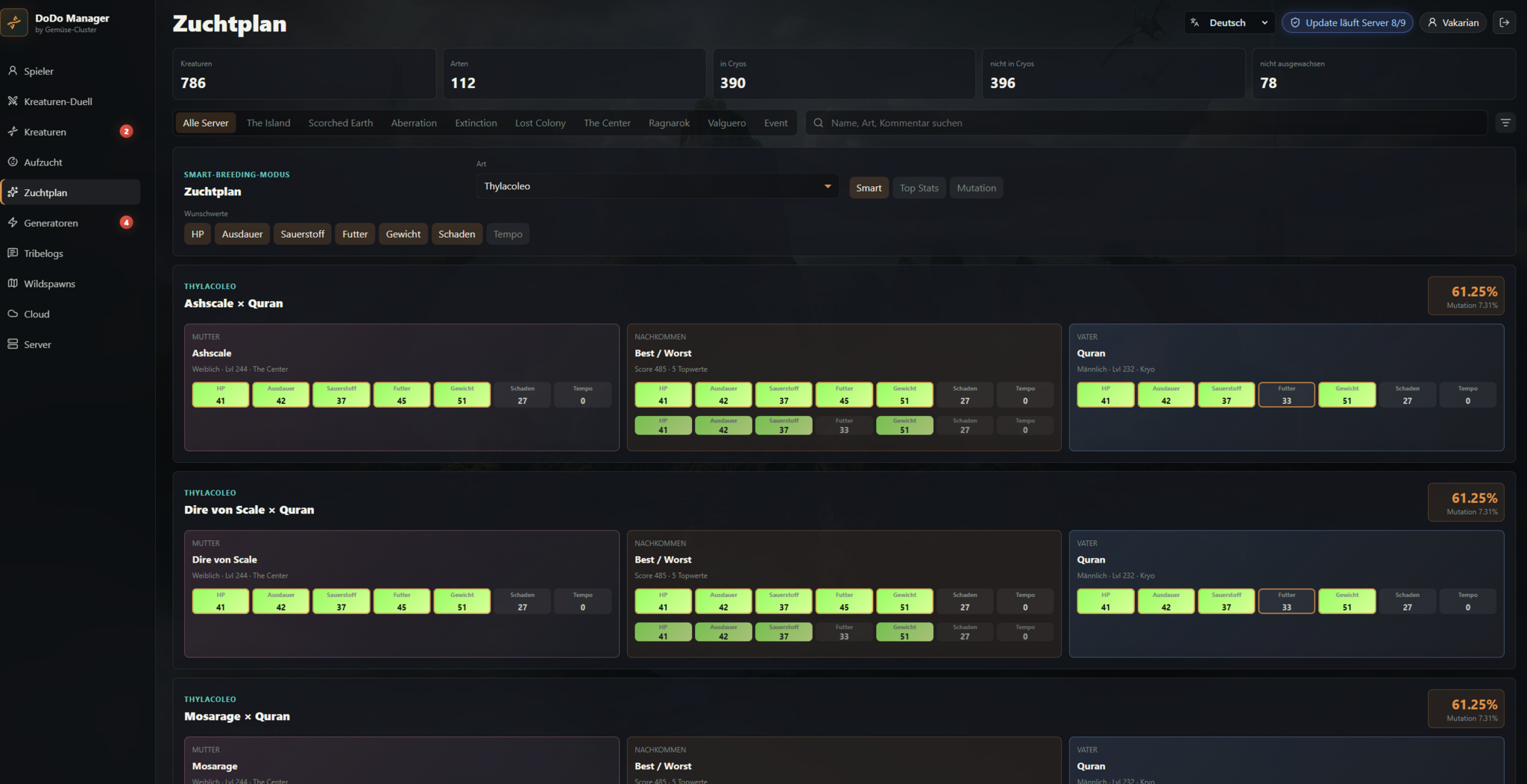Click the Mosarage × Quran pairing title
Screen dimensions: 1527x784
point(237,716)
